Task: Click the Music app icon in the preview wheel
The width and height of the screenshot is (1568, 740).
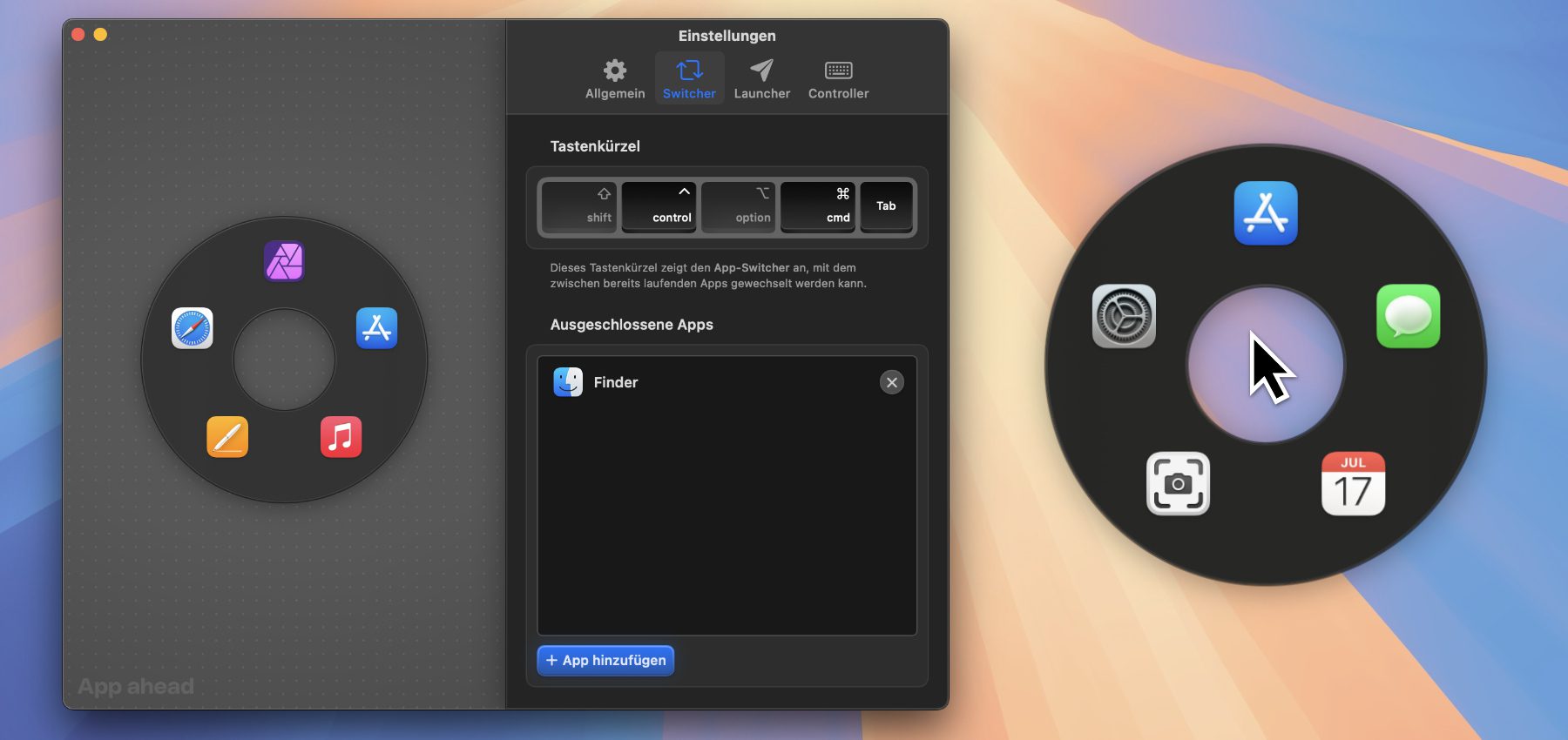Action: pos(341,436)
